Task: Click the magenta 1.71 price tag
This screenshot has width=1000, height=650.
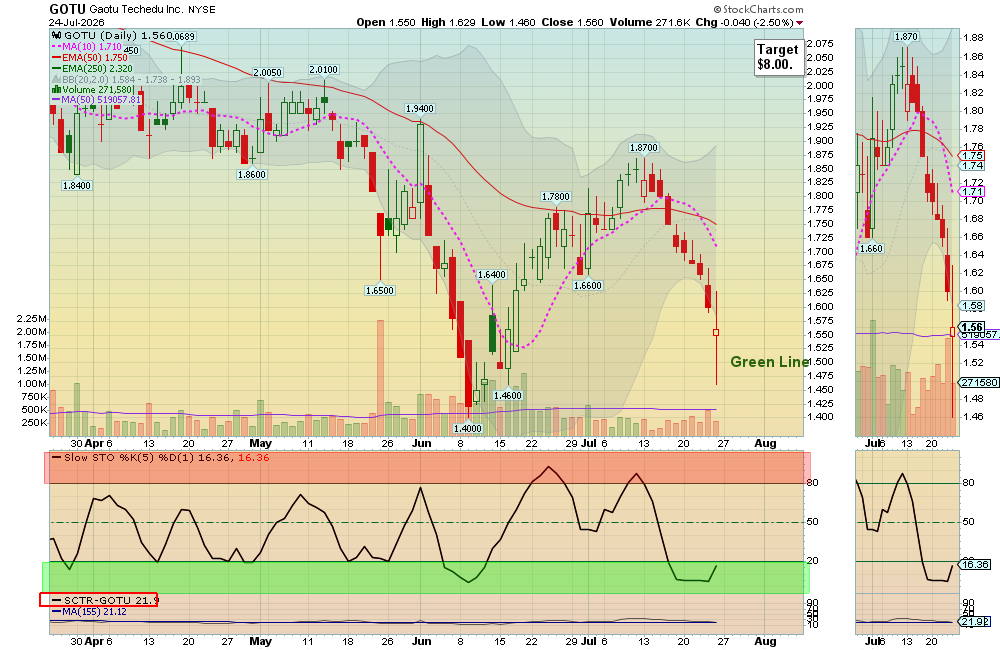Action: pyautogui.click(x=972, y=191)
